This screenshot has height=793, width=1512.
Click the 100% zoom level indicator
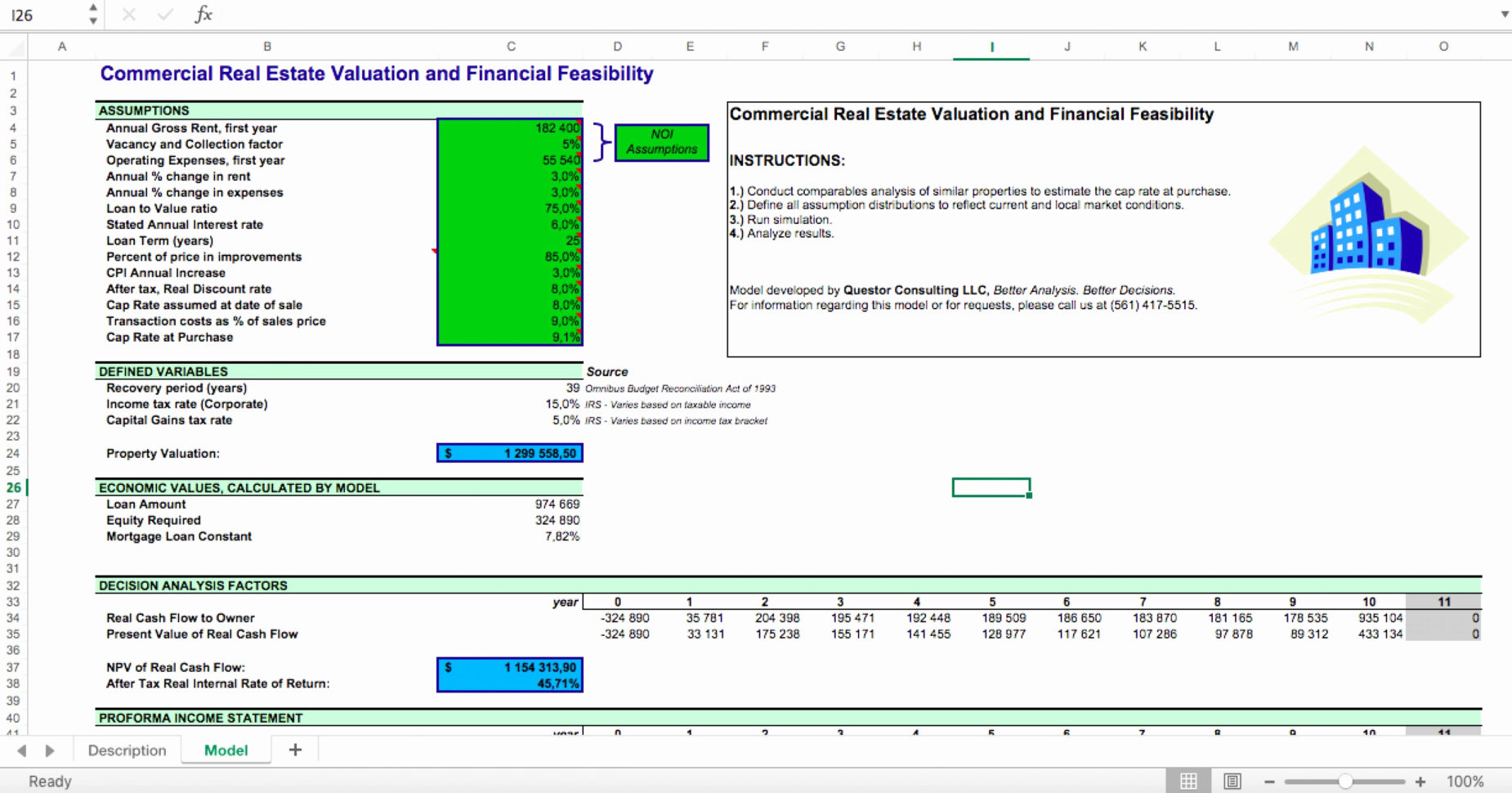[x=1463, y=781]
